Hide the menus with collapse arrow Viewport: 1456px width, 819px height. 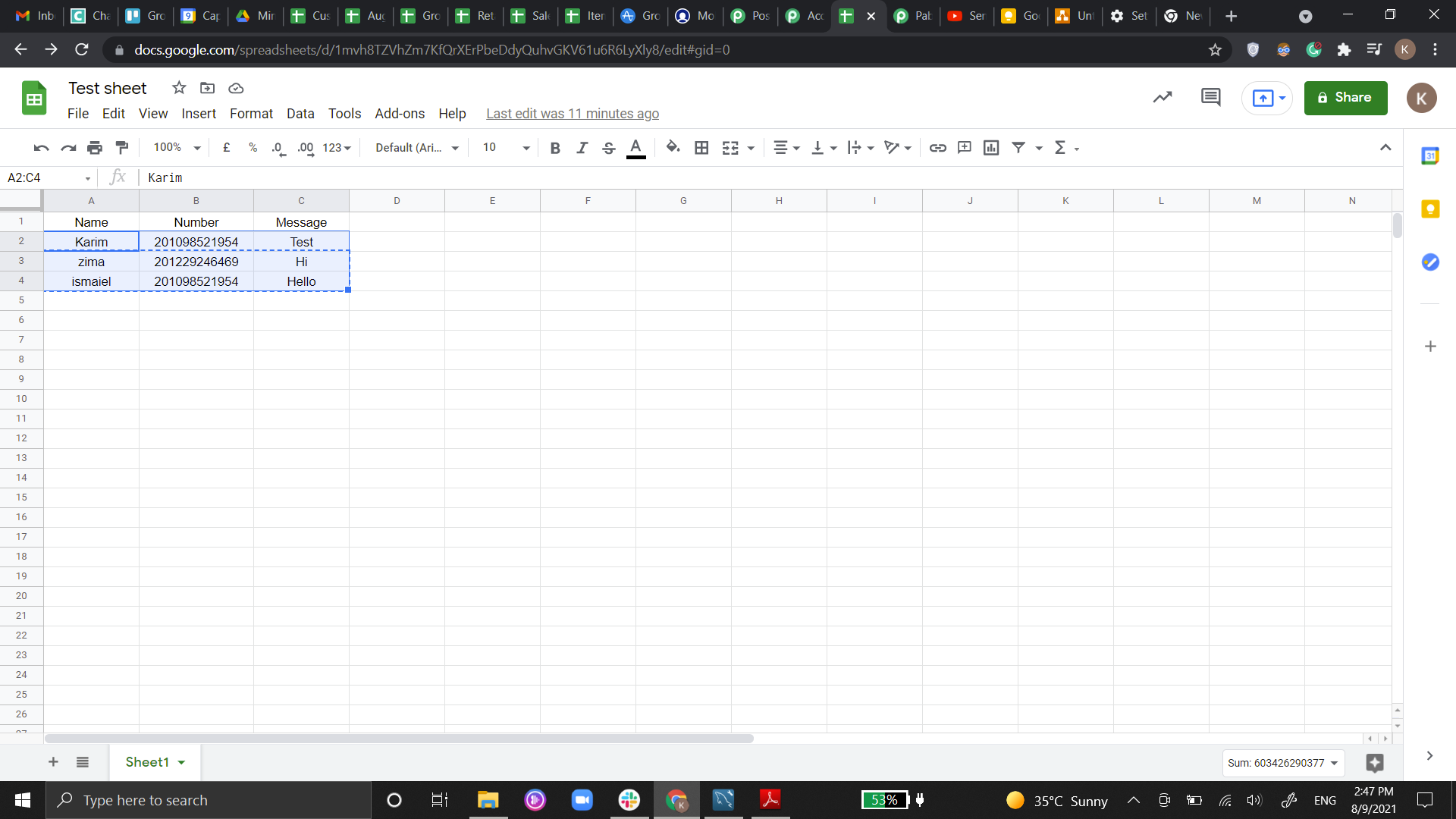pos(1385,148)
